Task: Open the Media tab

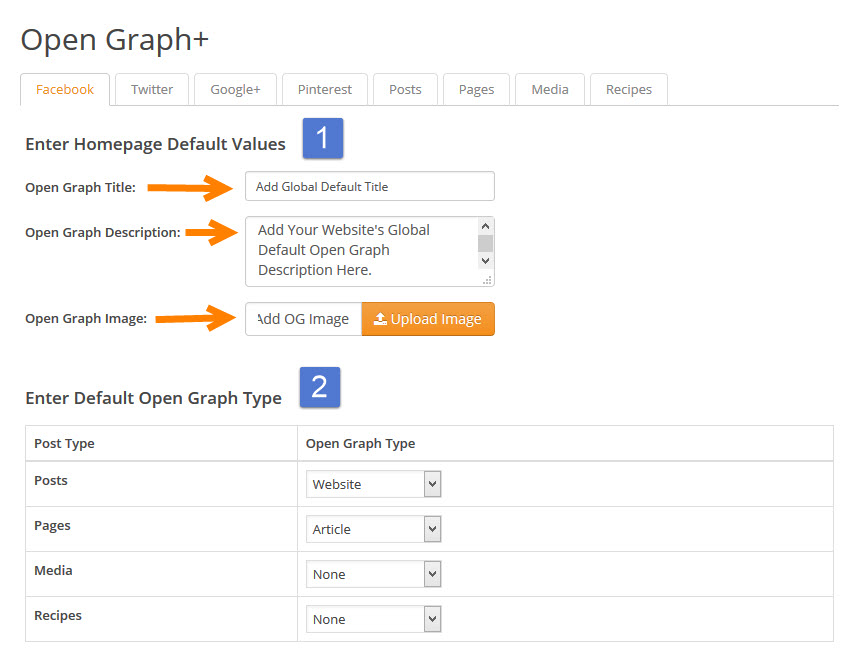Action: coord(550,90)
